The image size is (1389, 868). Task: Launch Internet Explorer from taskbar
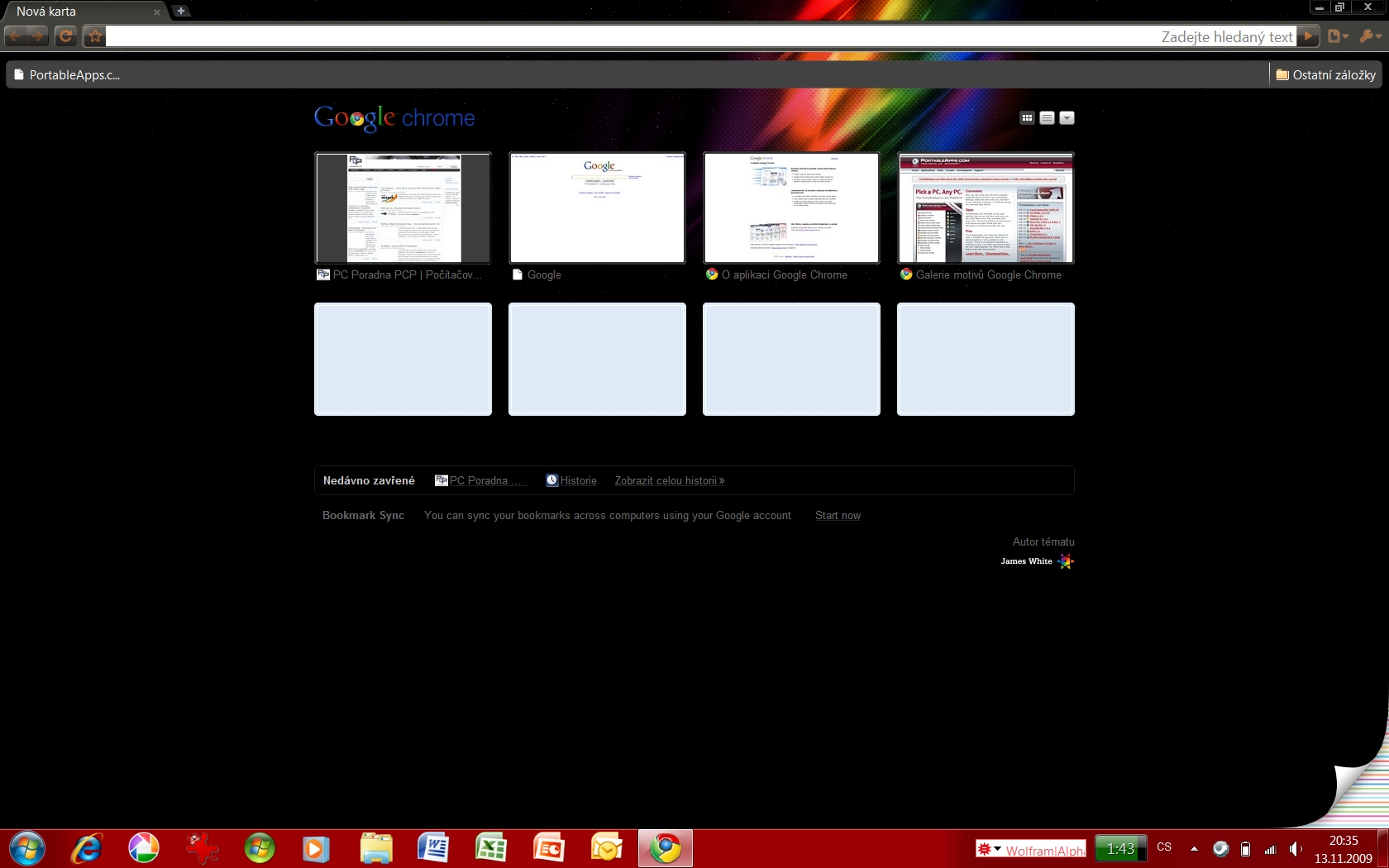pos(86,848)
